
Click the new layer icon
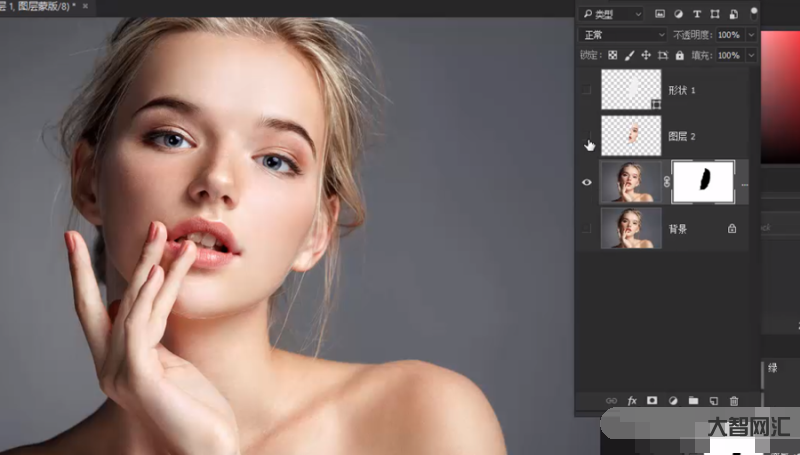(x=713, y=401)
